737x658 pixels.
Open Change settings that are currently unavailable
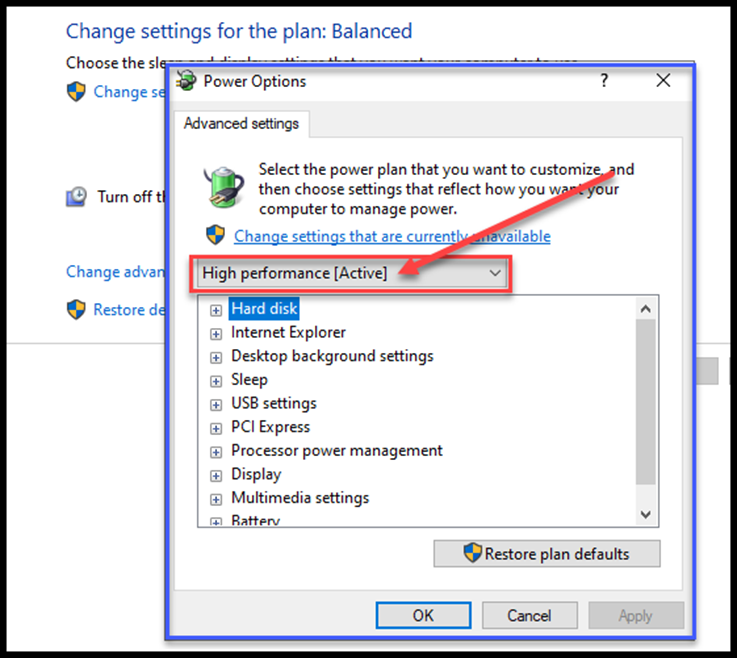click(x=392, y=236)
